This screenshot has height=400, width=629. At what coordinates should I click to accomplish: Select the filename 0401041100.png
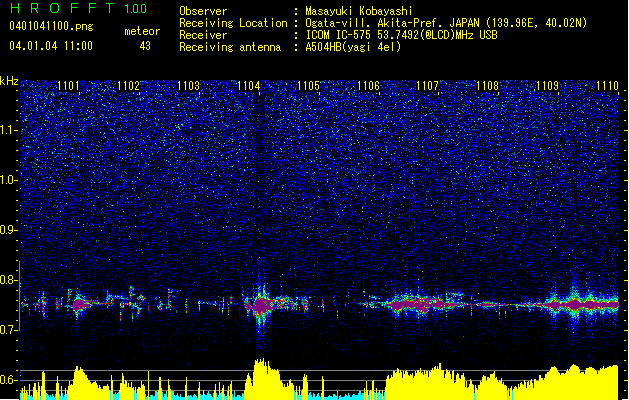pyautogui.click(x=51, y=26)
